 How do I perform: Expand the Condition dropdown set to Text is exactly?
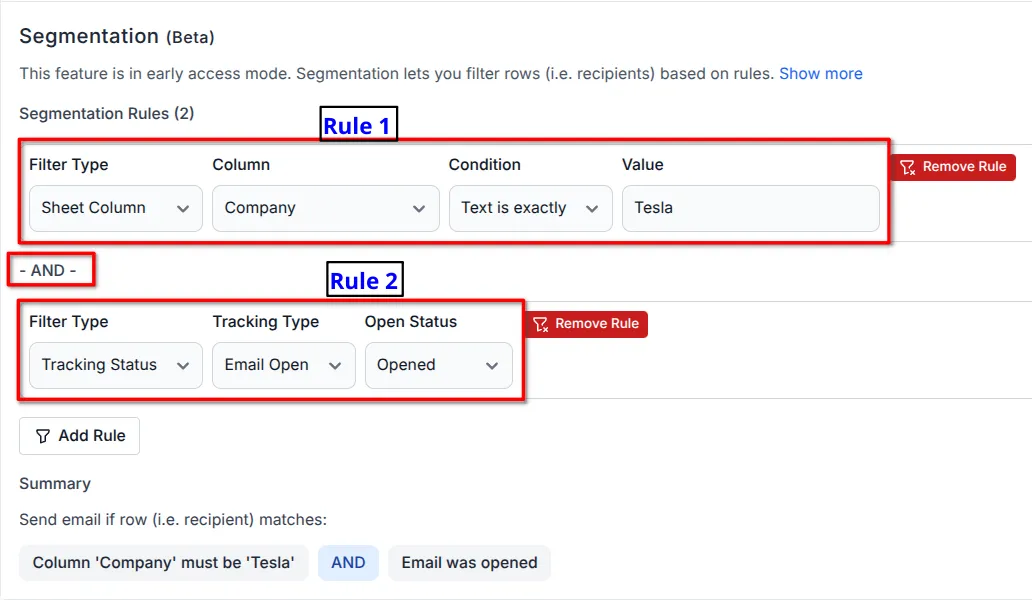(530, 208)
